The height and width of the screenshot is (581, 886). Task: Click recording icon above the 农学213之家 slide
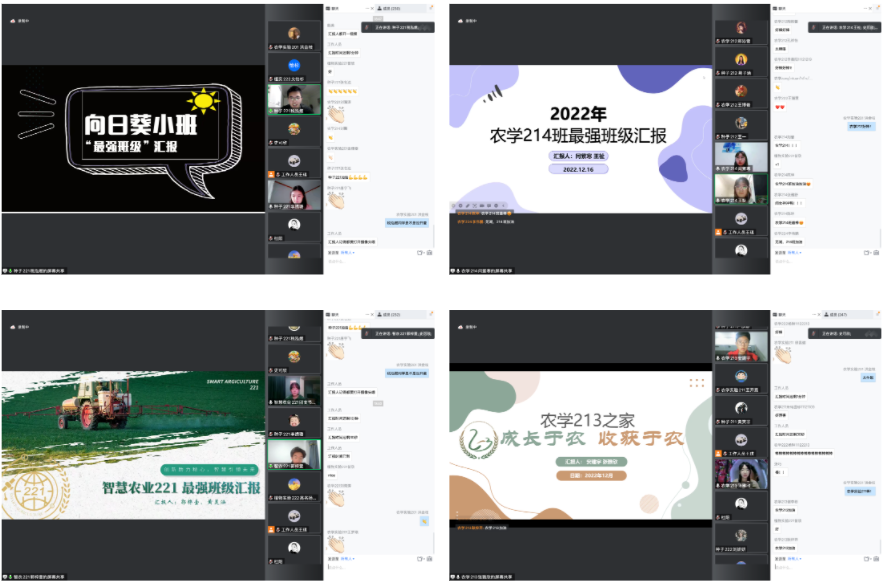(457, 325)
